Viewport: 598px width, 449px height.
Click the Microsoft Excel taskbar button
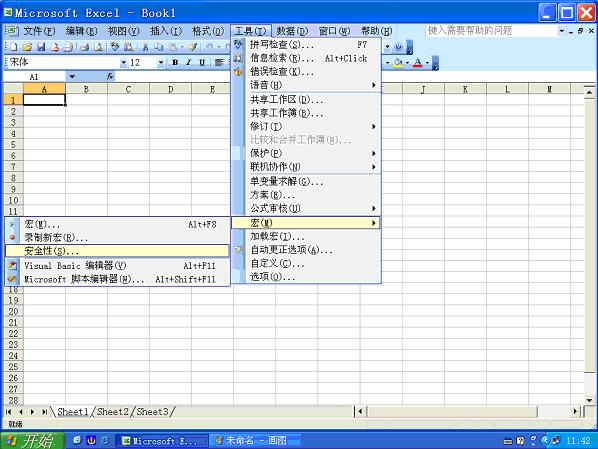coord(162,441)
